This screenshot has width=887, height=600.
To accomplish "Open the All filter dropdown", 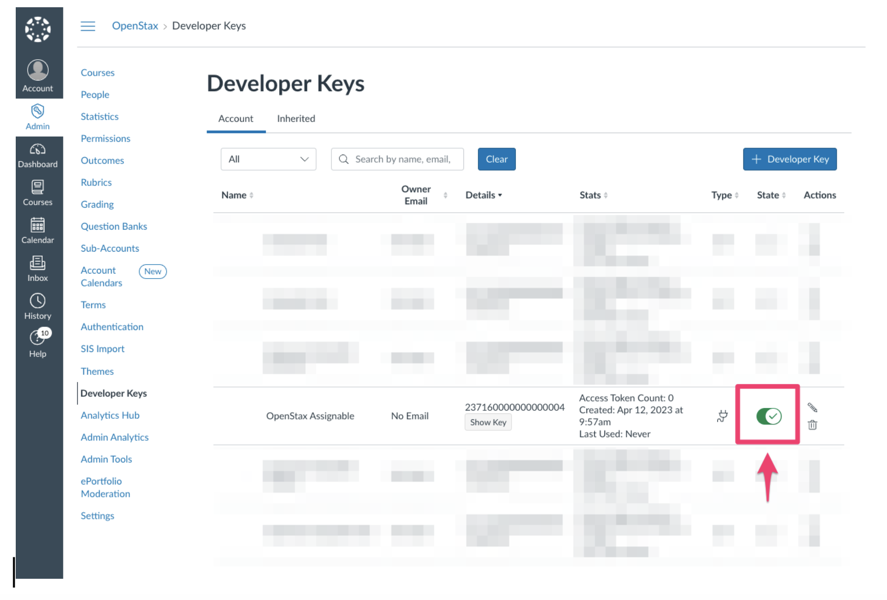I will click(267, 158).
